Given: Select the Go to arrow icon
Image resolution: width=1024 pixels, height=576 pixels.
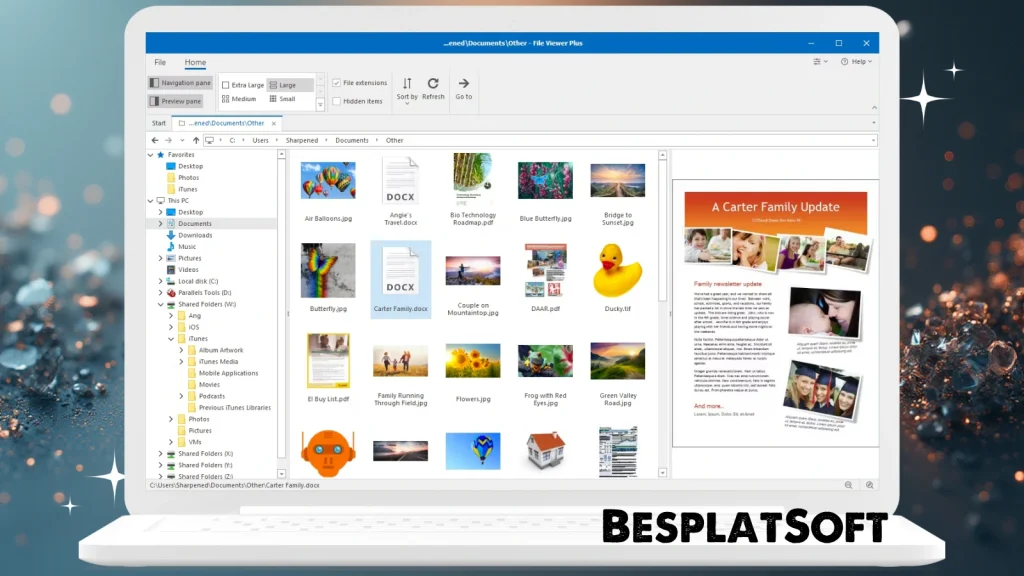Looking at the screenshot, I should click(x=463, y=82).
